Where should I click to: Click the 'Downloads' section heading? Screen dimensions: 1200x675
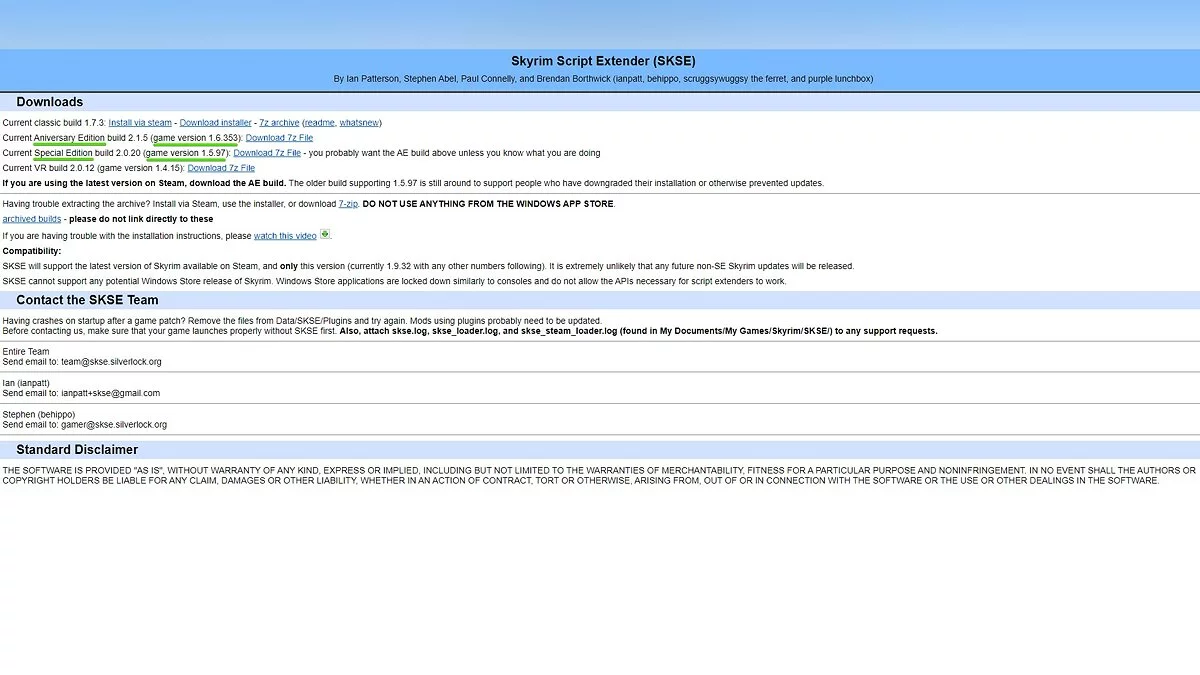[50, 102]
